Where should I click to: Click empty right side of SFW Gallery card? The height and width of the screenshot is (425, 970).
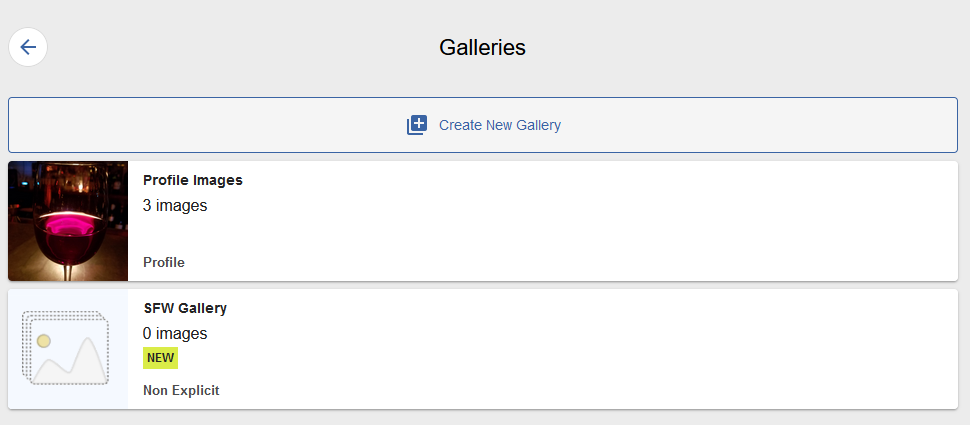(x=700, y=349)
